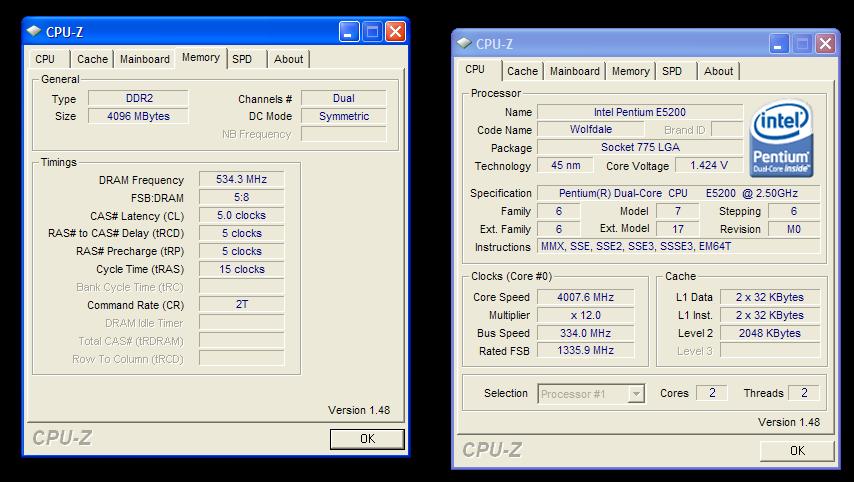Click the 2T Command Rate value
This screenshot has width=854, height=482.
point(241,305)
